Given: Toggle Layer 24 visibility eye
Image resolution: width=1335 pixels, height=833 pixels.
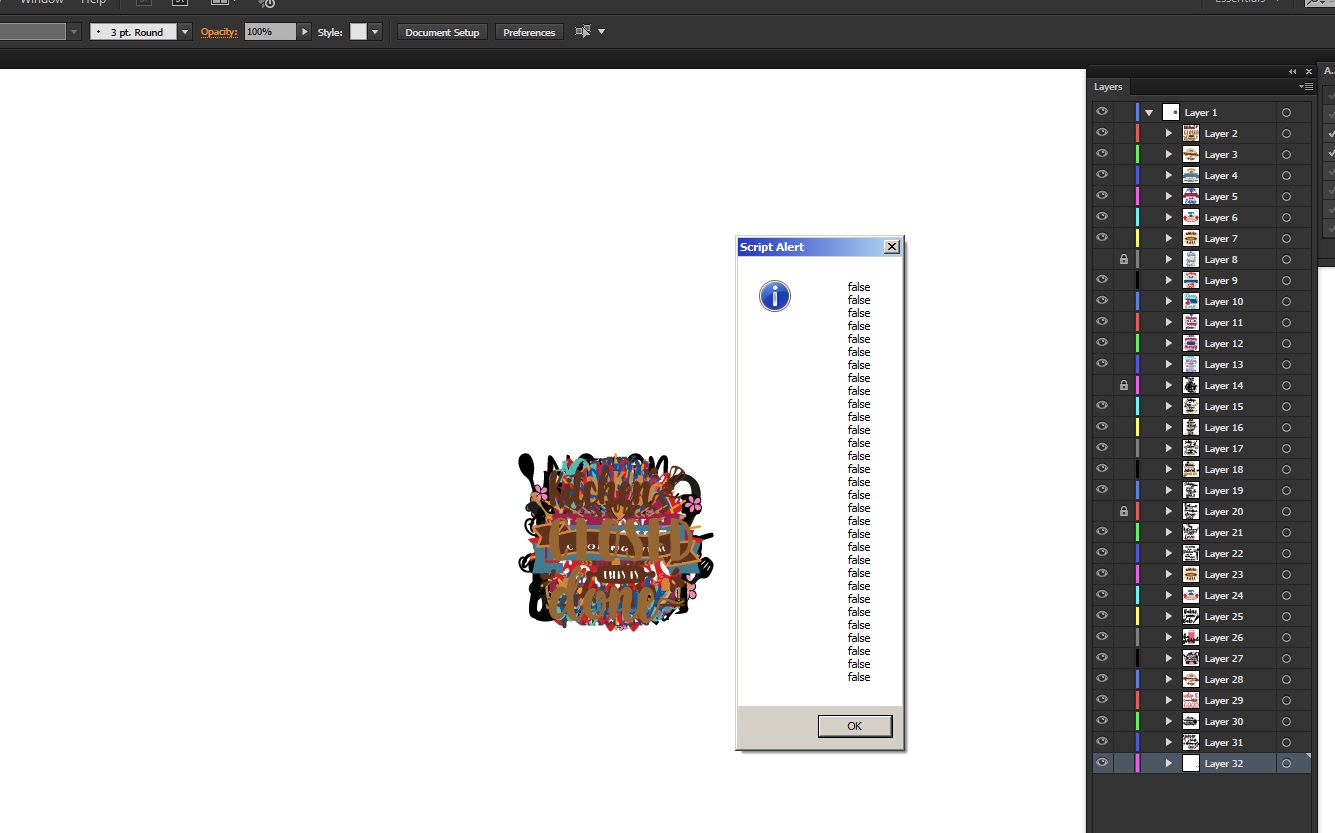Looking at the screenshot, I should pyautogui.click(x=1102, y=596).
